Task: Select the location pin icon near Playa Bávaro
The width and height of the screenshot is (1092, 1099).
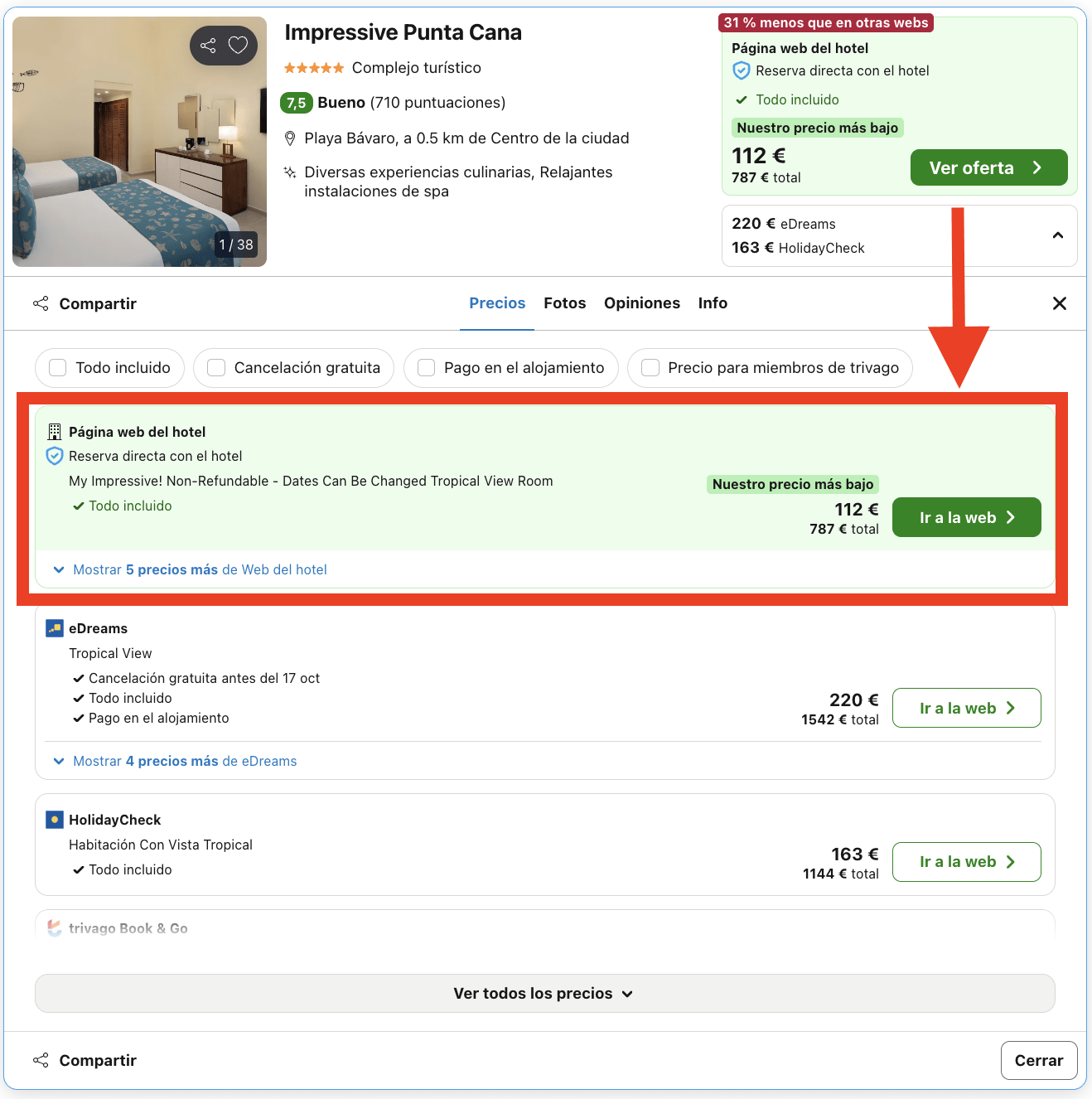Action: (290, 138)
